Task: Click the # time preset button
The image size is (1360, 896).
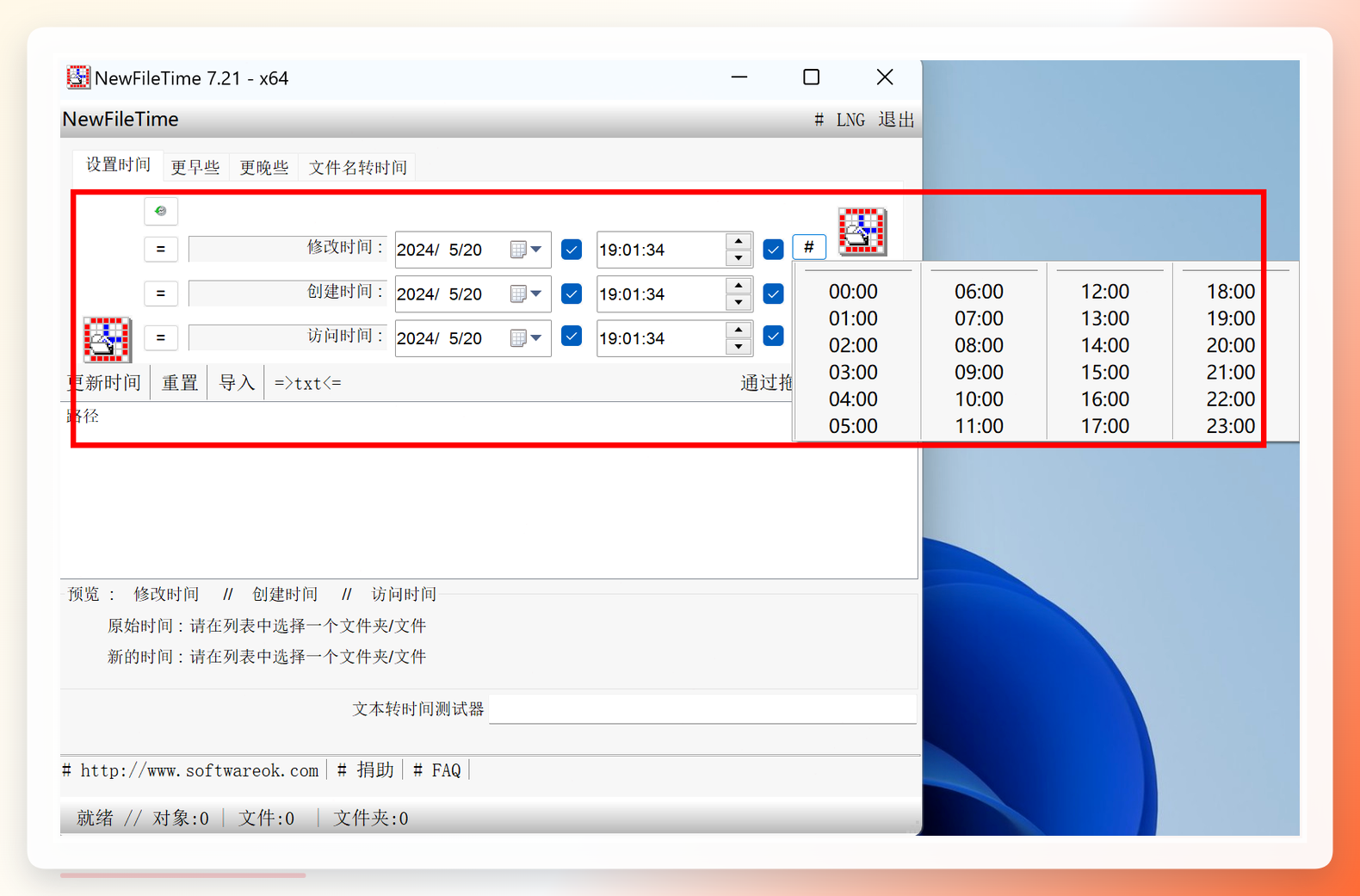Action: 809,247
